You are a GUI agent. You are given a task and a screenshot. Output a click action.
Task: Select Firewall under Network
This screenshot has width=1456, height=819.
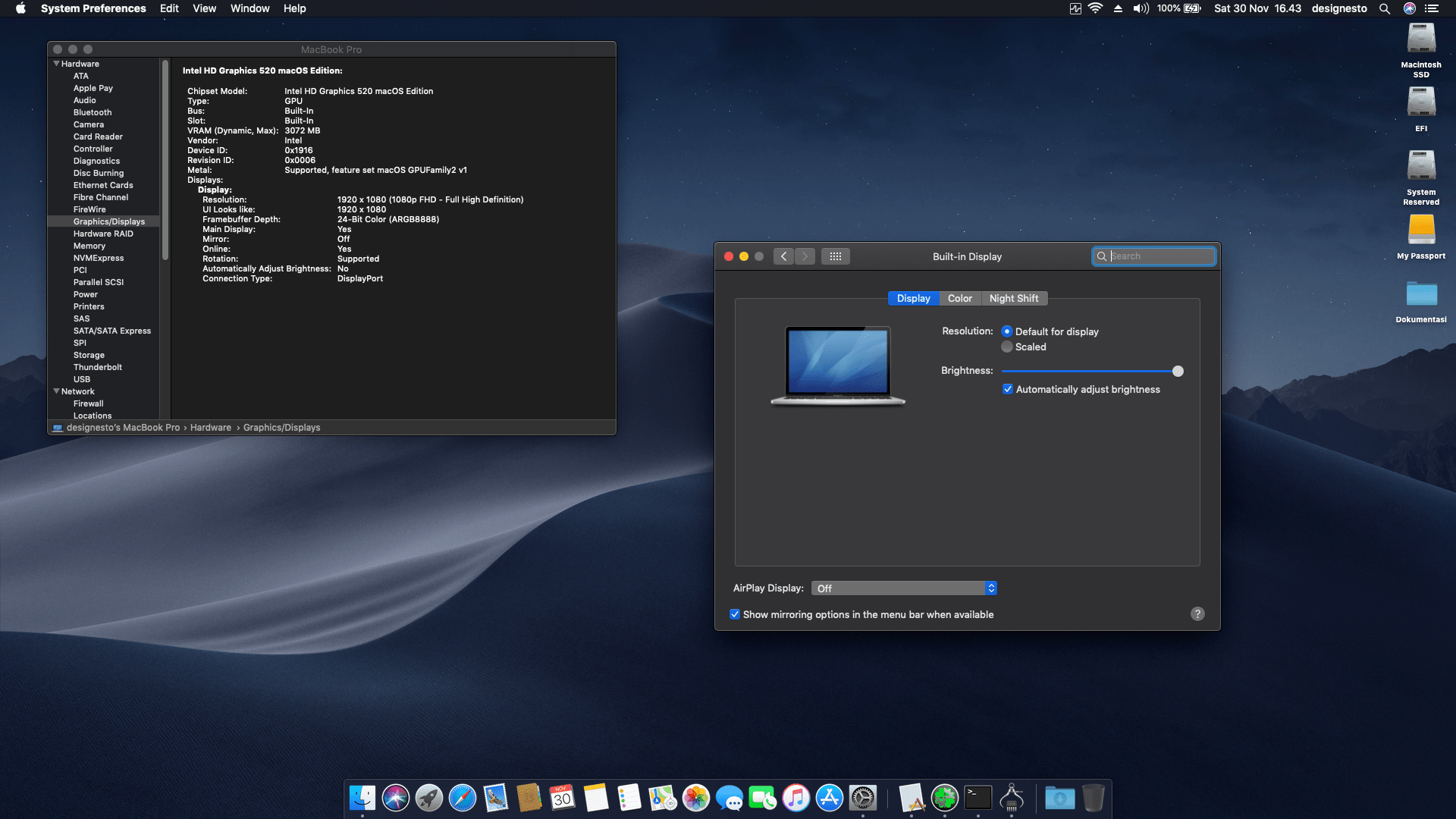pyautogui.click(x=88, y=403)
